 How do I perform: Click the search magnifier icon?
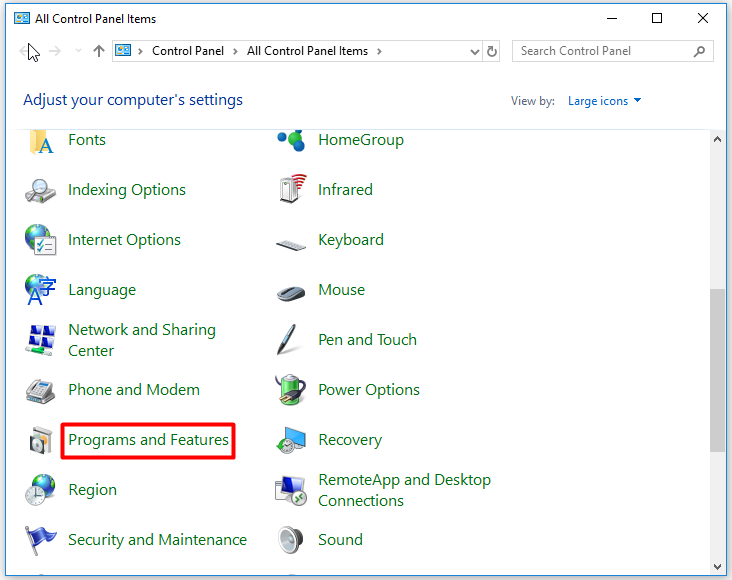pyautogui.click(x=699, y=51)
